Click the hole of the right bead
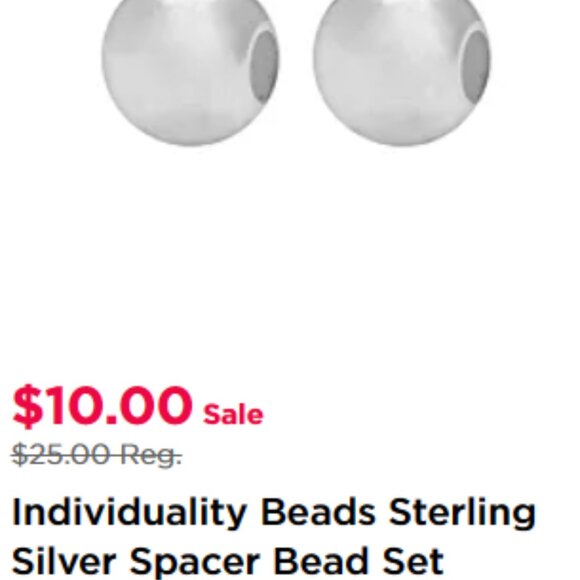The height and width of the screenshot is (580, 580). coord(476,66)
